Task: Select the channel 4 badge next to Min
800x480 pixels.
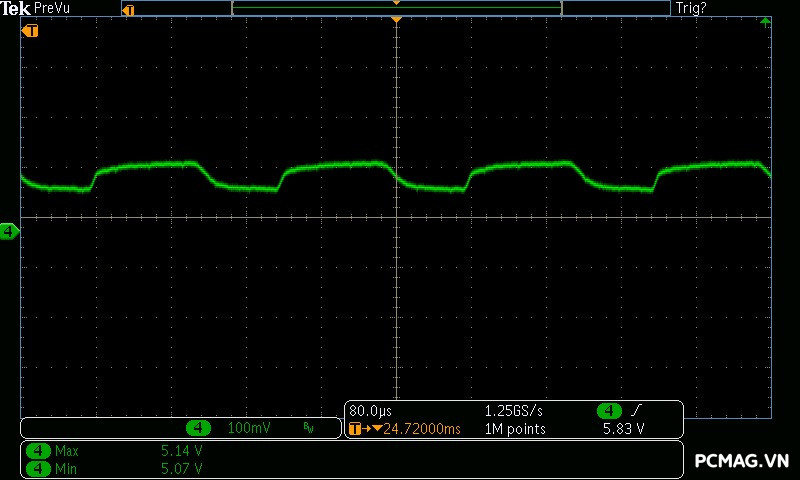Action: coord(39,468)
